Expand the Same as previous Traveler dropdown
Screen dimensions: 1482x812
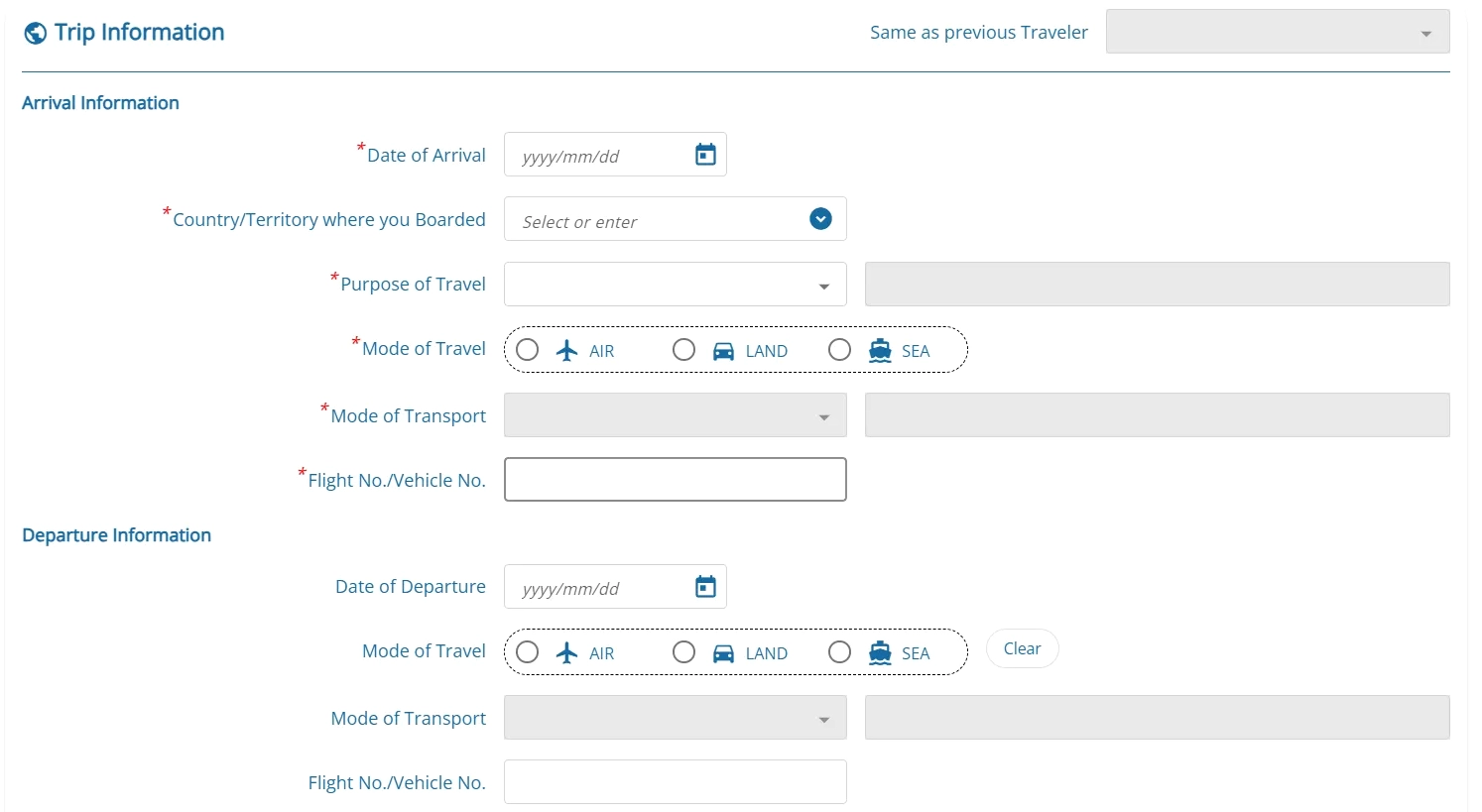click(x=1278, y=32)
